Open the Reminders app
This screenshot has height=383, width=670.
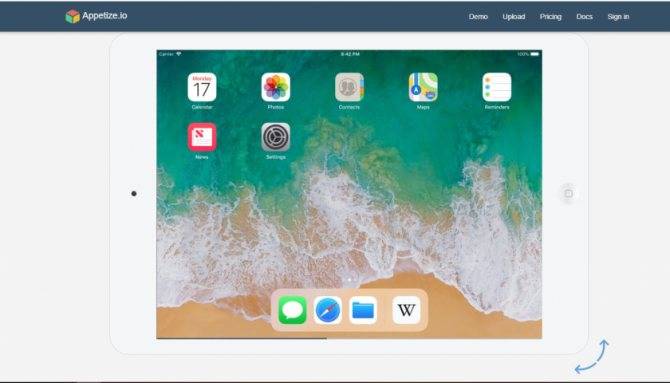click(497, 87)
